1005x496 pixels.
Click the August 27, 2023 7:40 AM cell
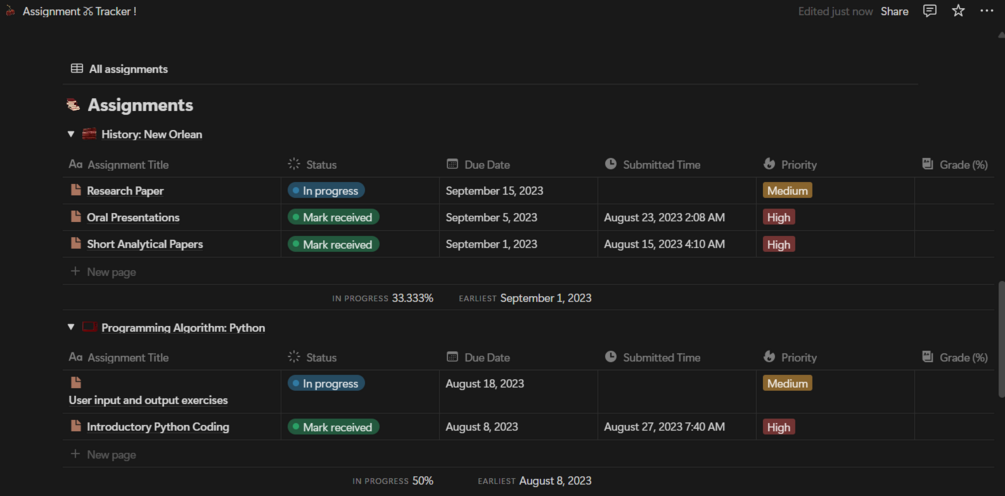677,427
